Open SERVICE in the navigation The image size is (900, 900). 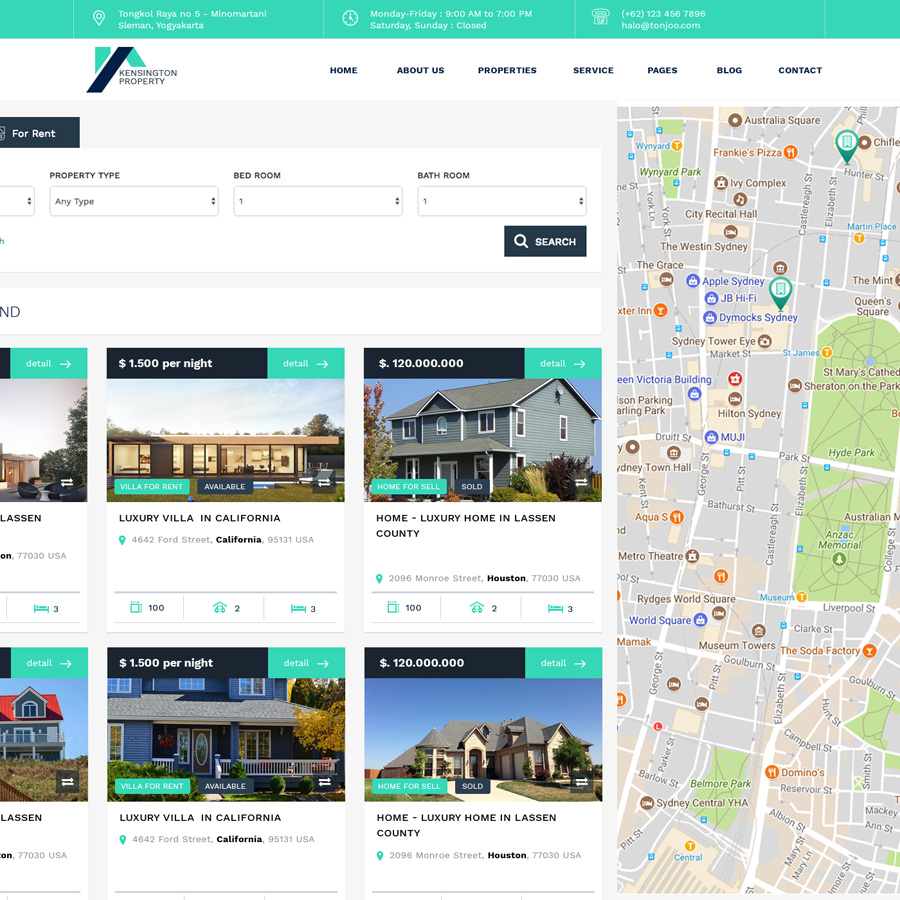pos(593,70)
